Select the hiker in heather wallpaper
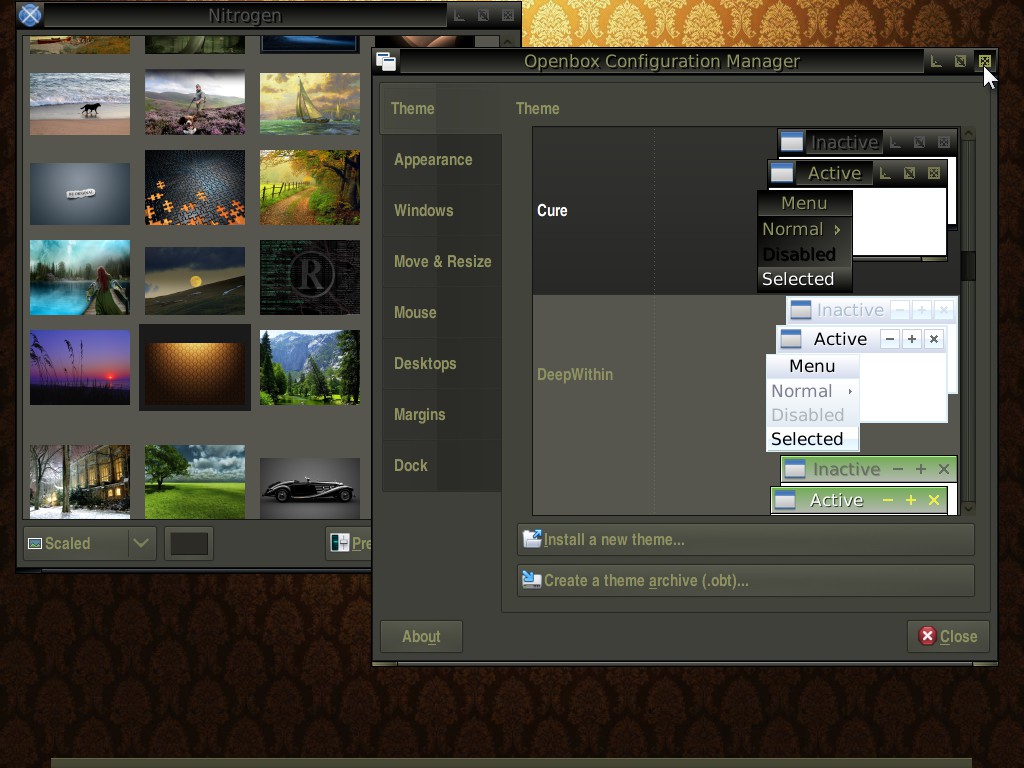 [x=195, y=103]
